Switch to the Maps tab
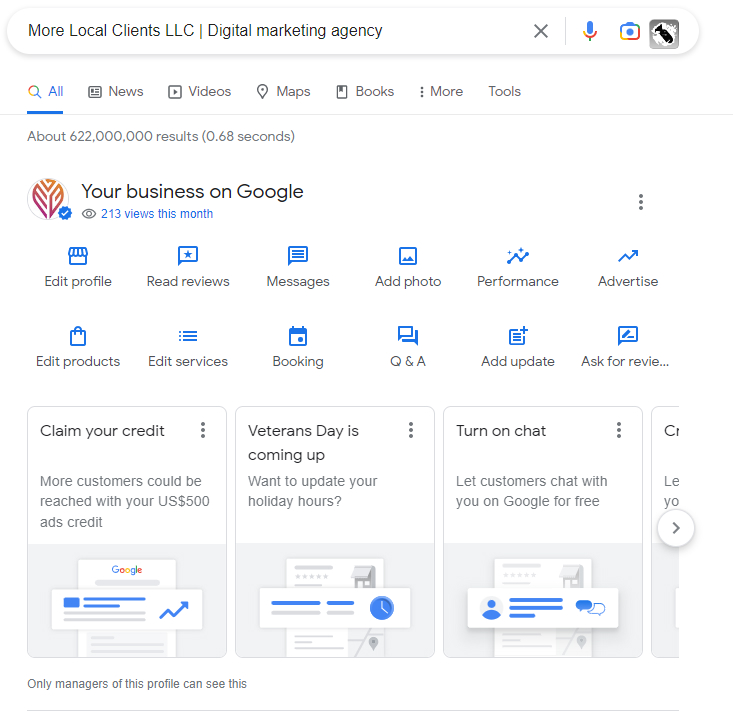This screenshot has width=733, height=713. [283, 91]
